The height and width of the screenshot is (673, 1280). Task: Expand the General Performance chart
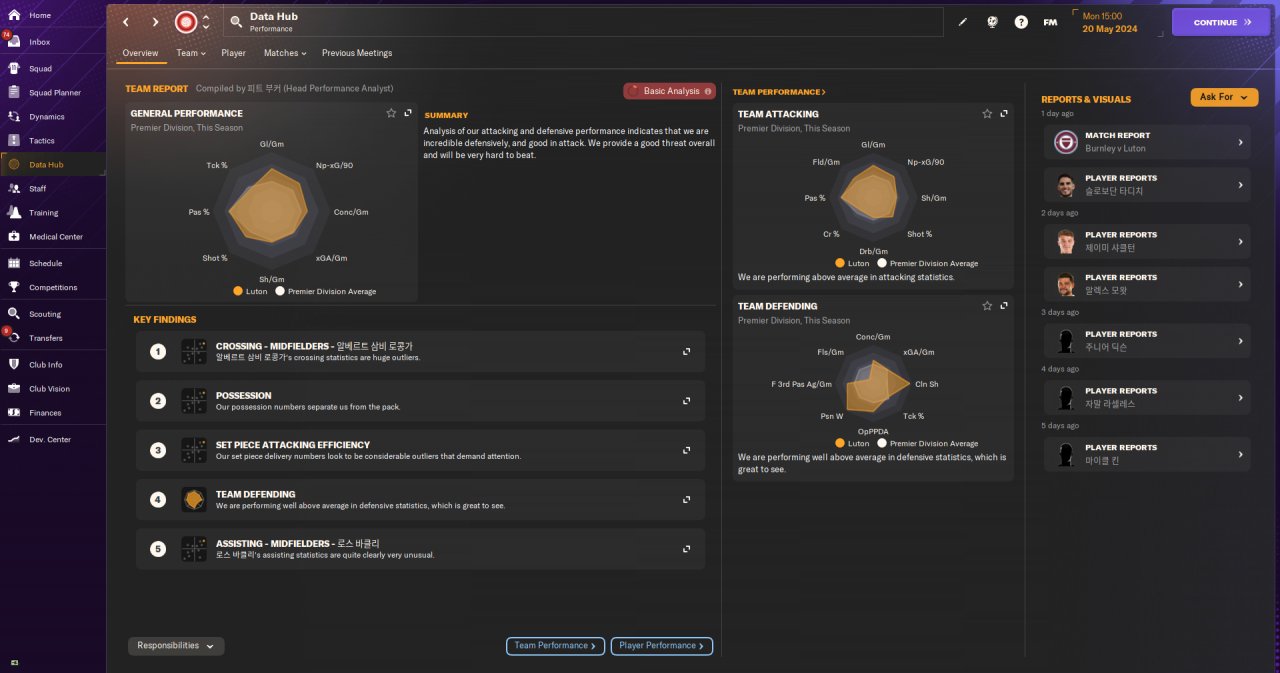click(x=408, y=113)
